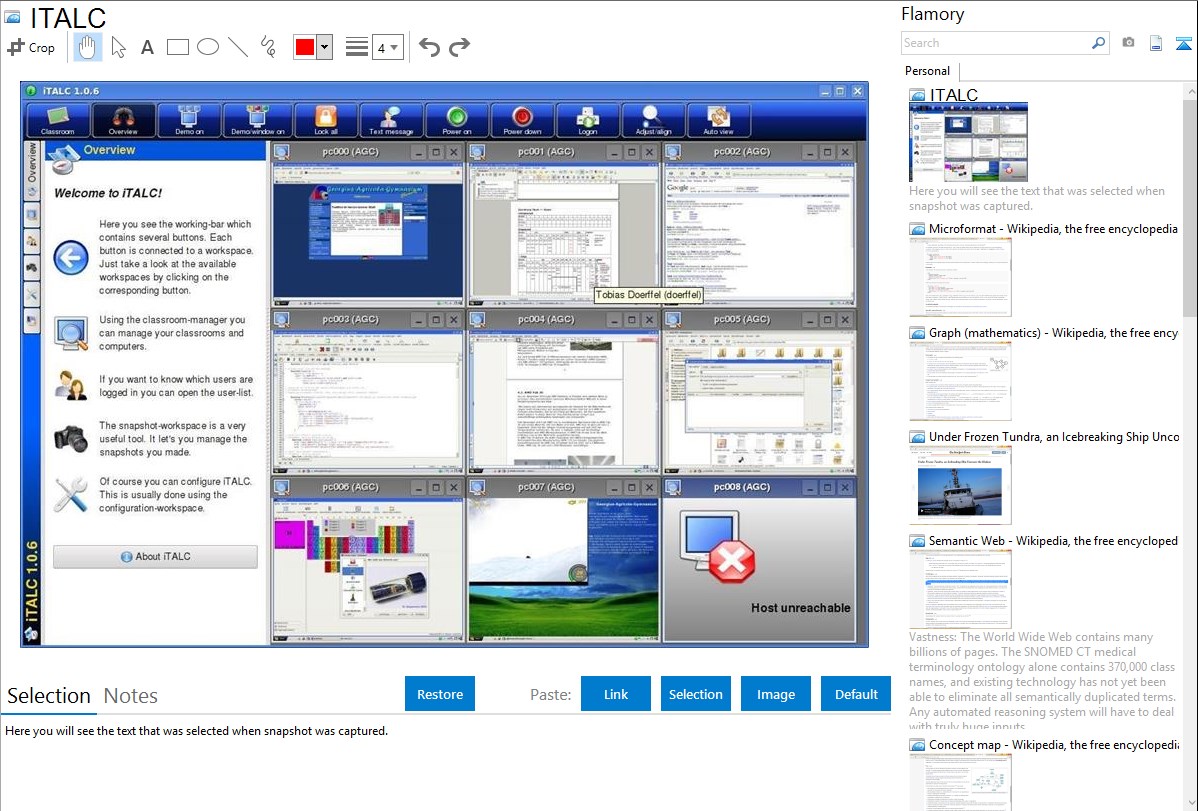
Task: Activate the hand pan tool
Action: (x=87, y=47)
